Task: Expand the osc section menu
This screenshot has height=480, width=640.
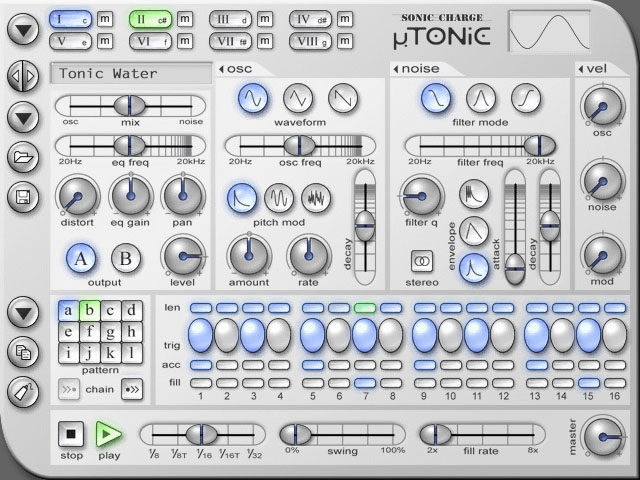Action: [x=236, y=69]
